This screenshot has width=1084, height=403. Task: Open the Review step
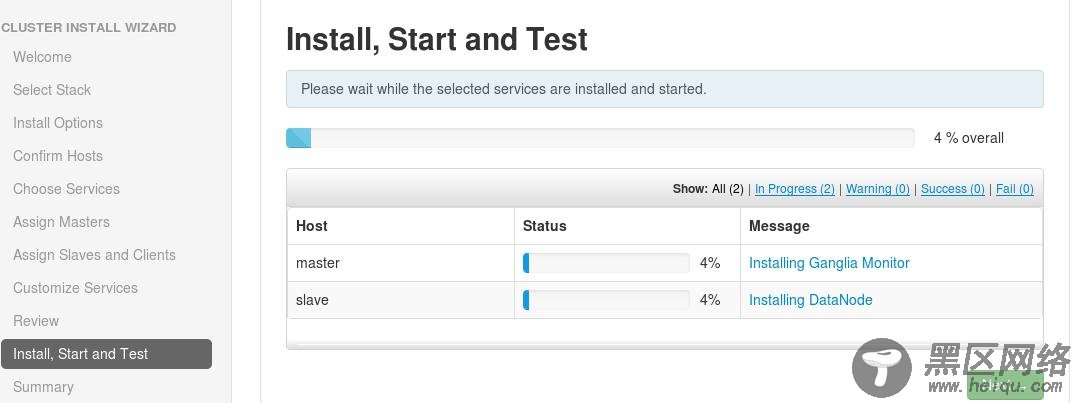(x=36, y=321)
